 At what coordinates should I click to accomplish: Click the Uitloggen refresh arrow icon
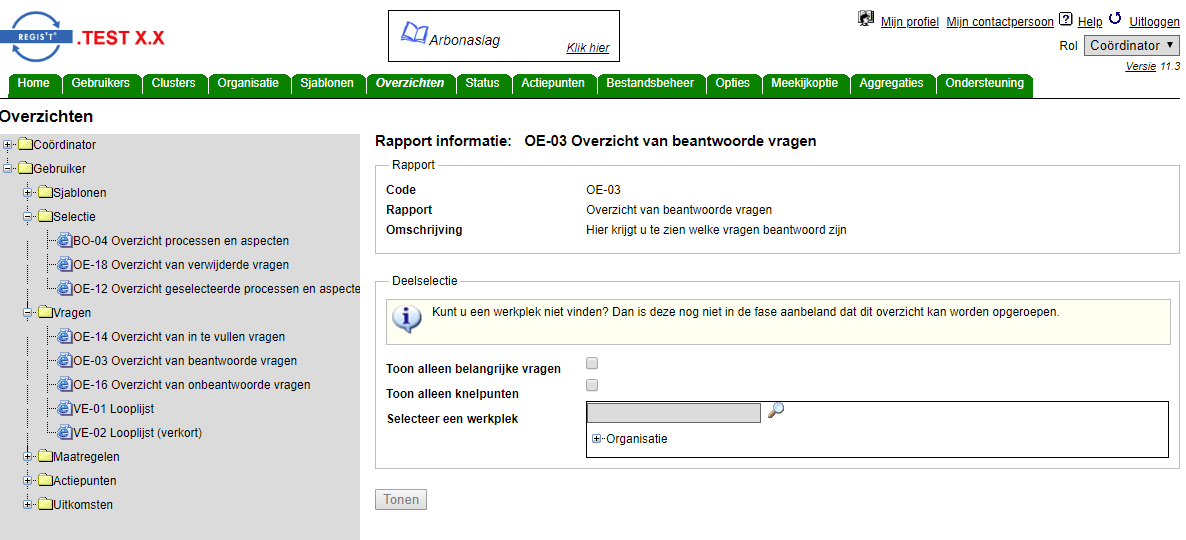click(1114, 18)
